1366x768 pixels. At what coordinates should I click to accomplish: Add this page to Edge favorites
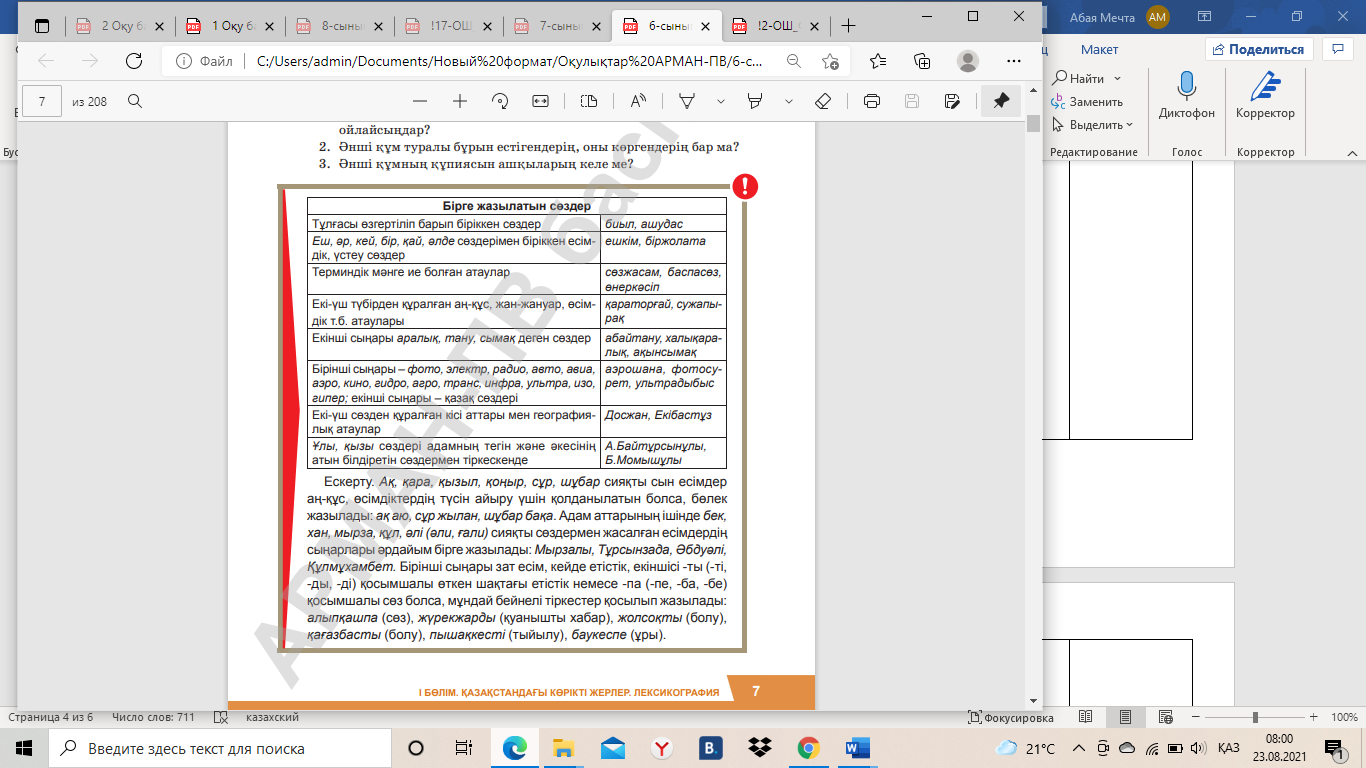click(830, 61)
